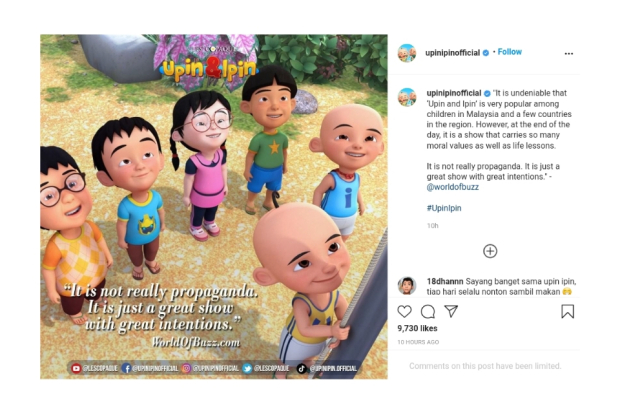Click the upinipinofficial username in caption

coord(454,93)
